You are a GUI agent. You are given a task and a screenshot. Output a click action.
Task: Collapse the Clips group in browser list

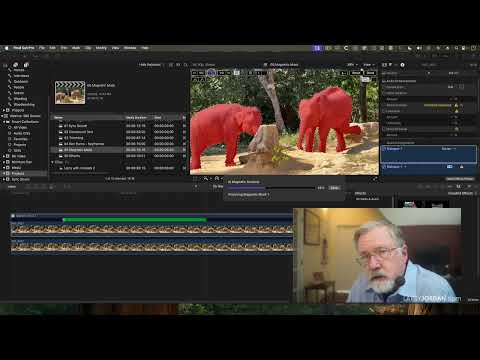[x=52, y=162]
